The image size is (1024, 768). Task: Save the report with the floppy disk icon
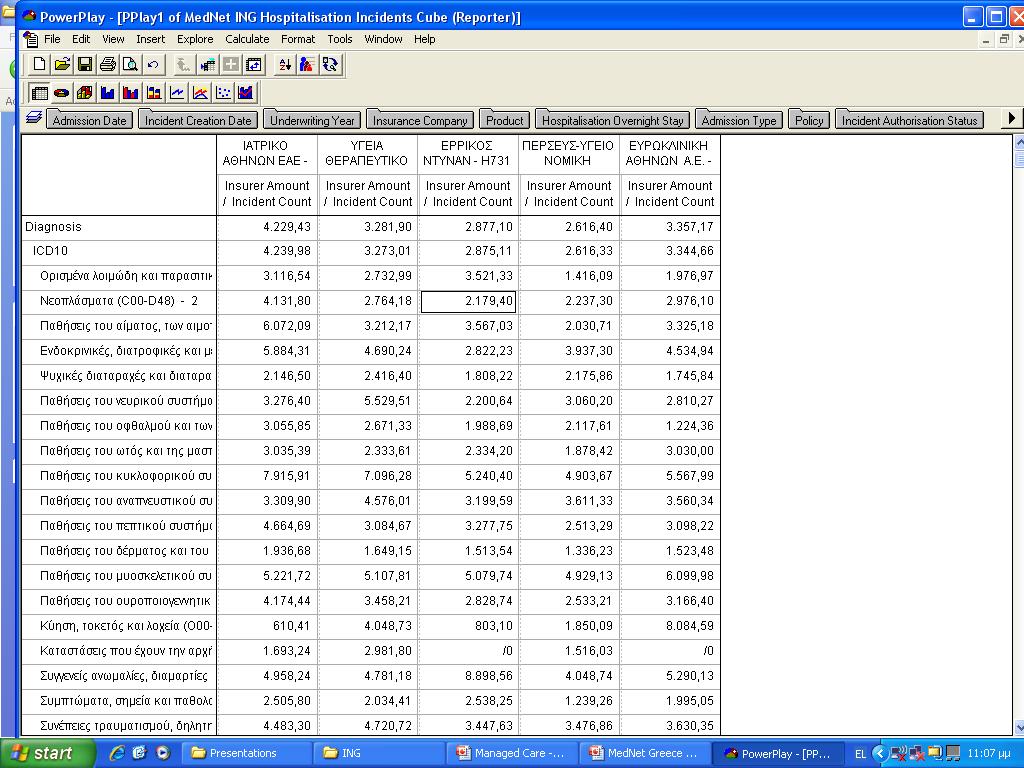(x=85, y=64)
